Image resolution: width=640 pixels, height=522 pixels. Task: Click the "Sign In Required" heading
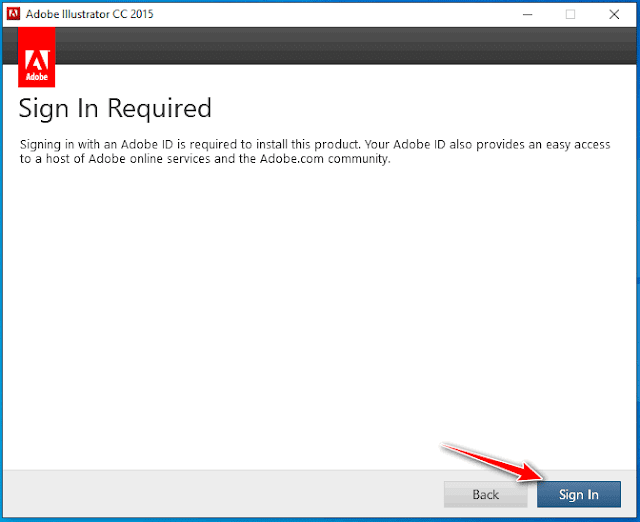(x=115, y=109)
